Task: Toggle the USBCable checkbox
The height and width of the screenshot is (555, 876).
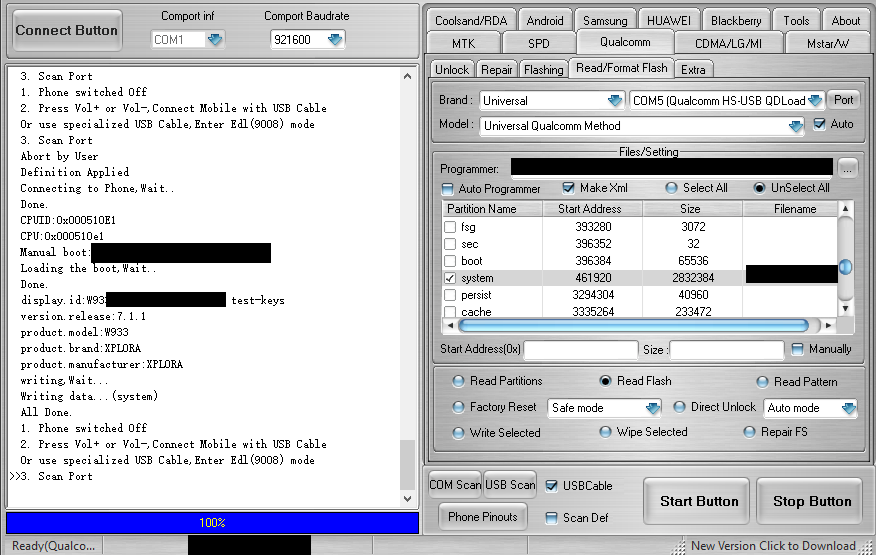Action: (x=551, y=486)
